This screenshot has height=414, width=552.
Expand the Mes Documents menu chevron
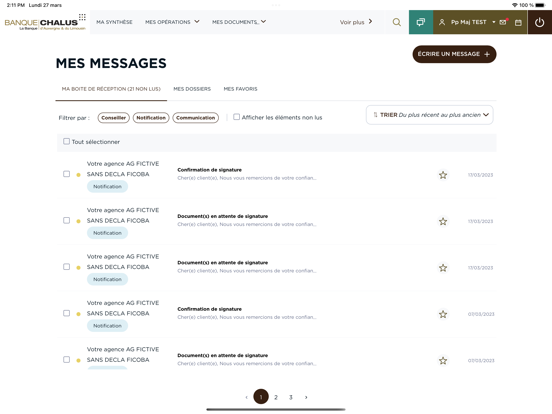263,21
